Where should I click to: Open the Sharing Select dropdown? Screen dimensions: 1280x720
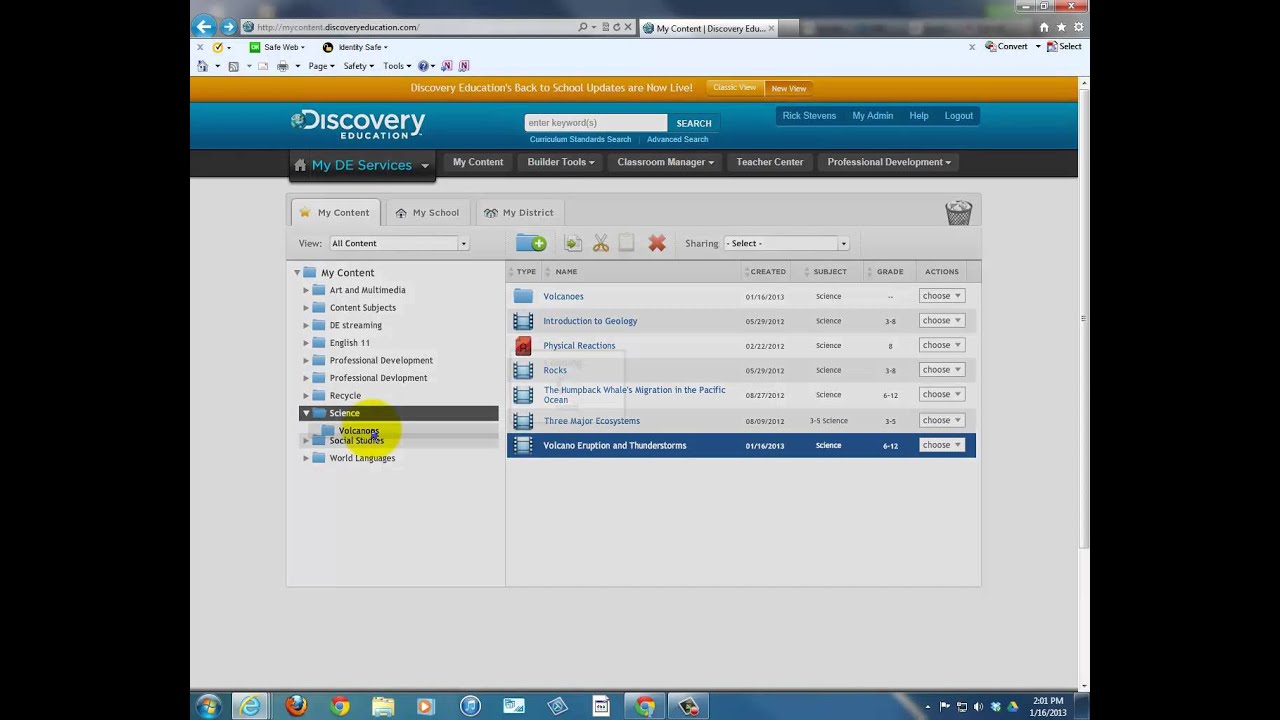click(787, 243)
